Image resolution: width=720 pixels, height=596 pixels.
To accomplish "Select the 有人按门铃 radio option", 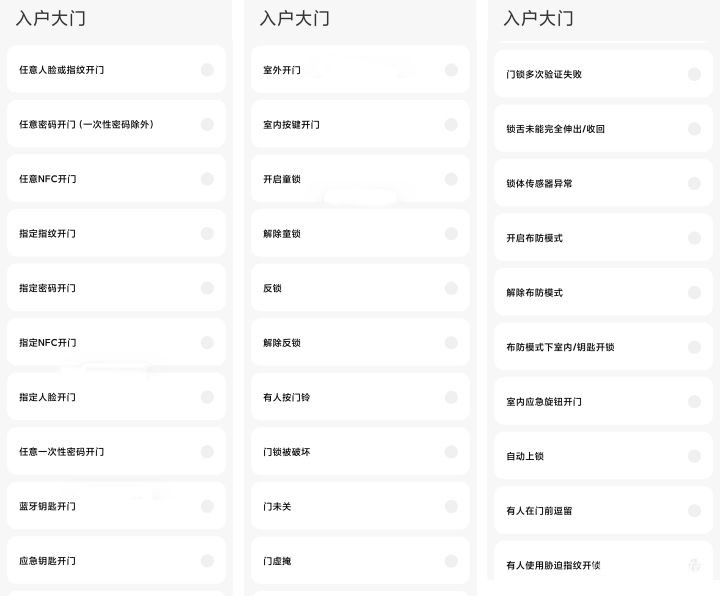I will click(451, 397).
